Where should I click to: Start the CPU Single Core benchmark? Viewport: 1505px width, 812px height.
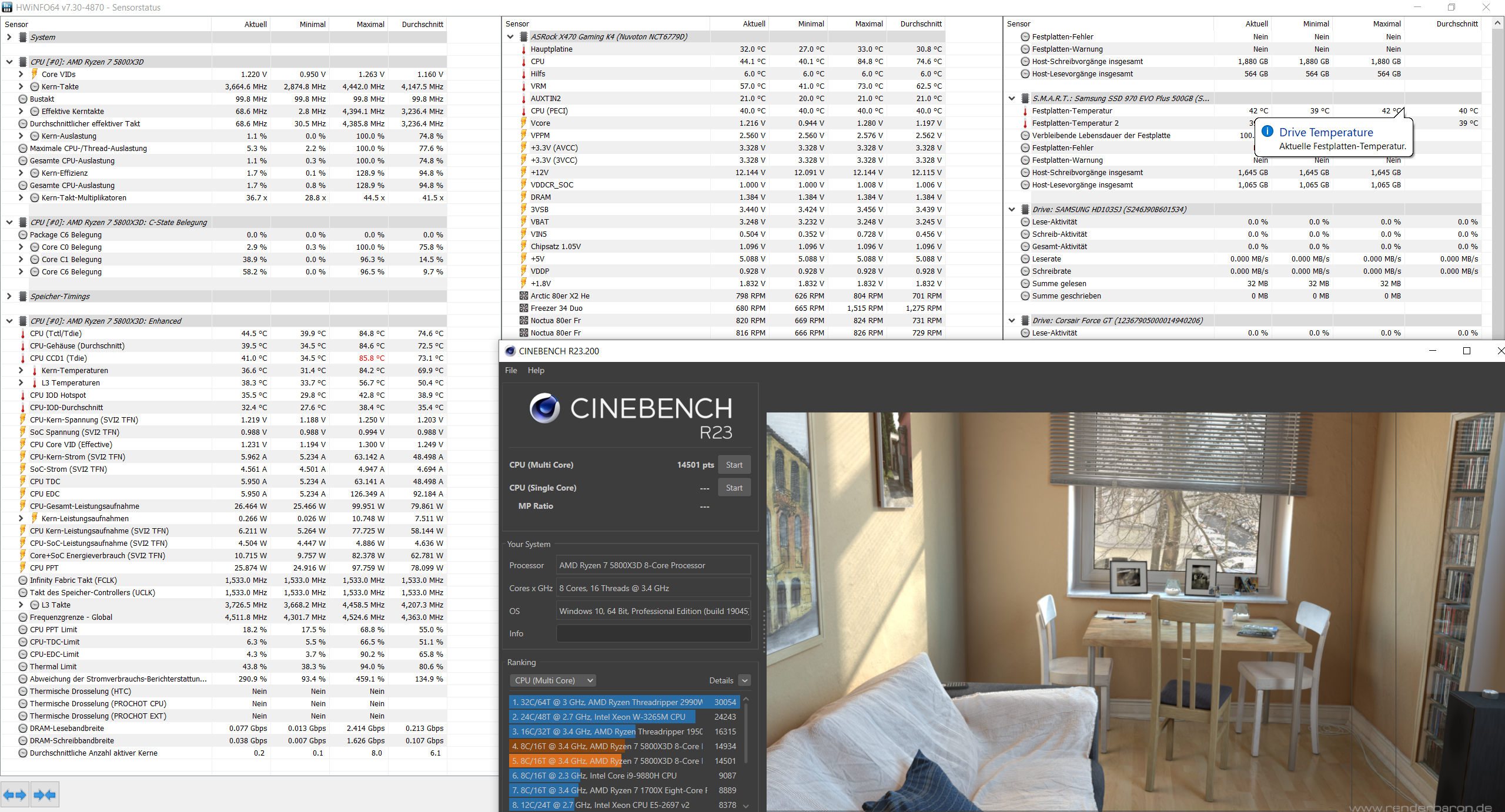(x=734, y=488)
